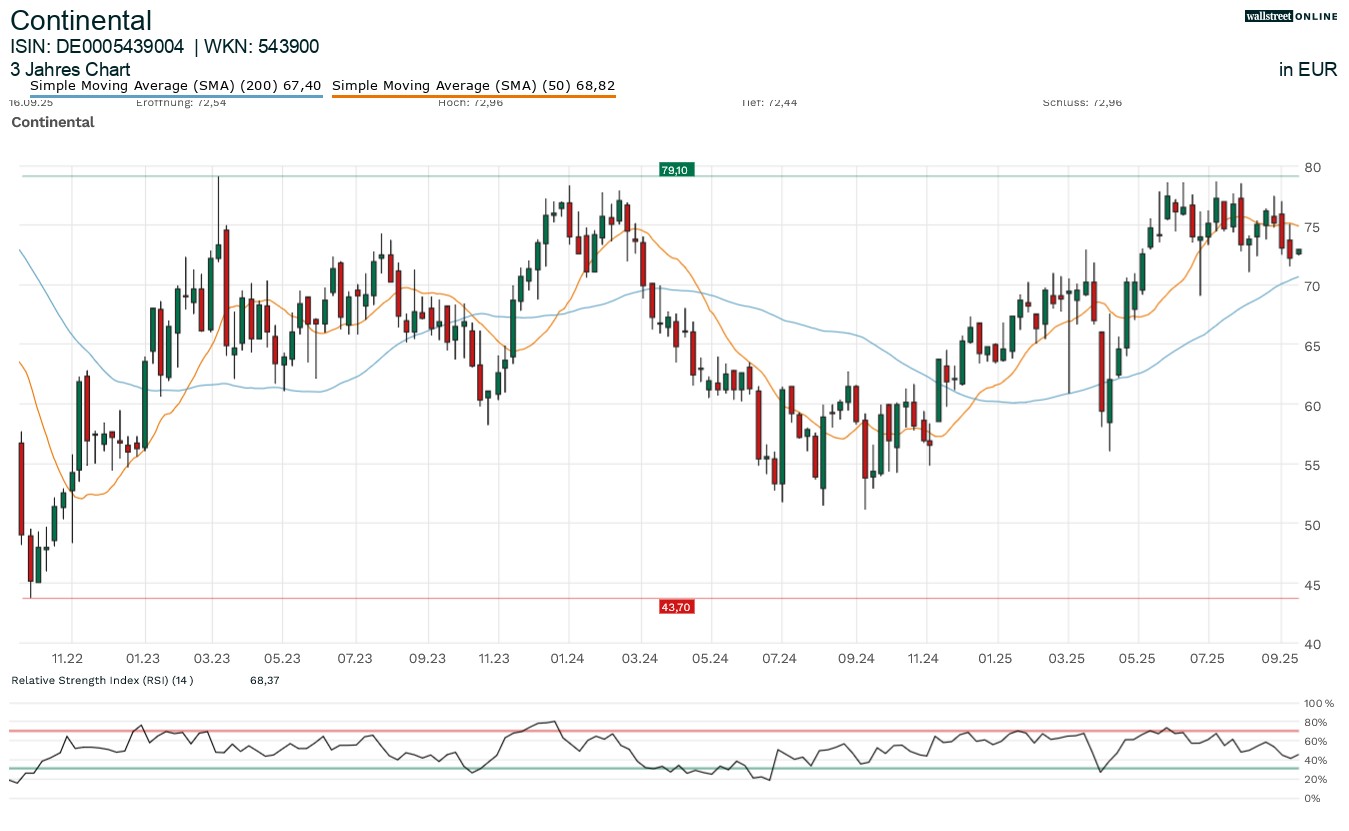Click the 03.25 date axis label
The image size is (1349, 831).
pos(1067,658)
